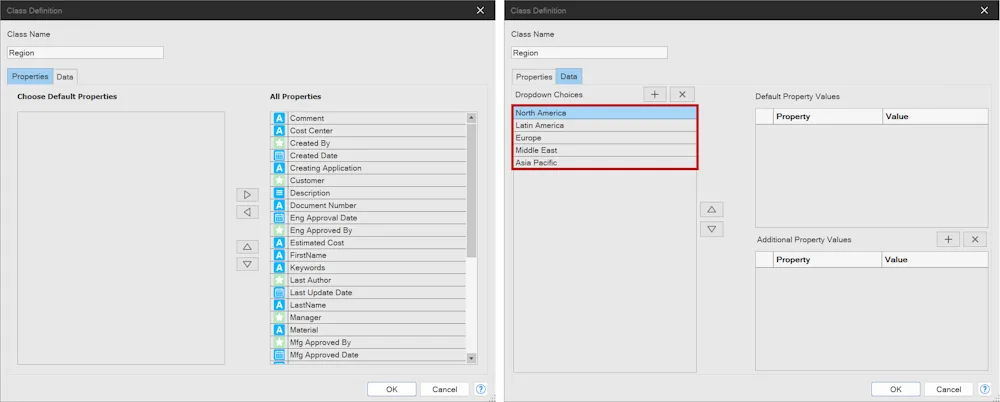Click Property header in Default Property Values
This screenshot has width=1000, height=402.
point(828,117)
